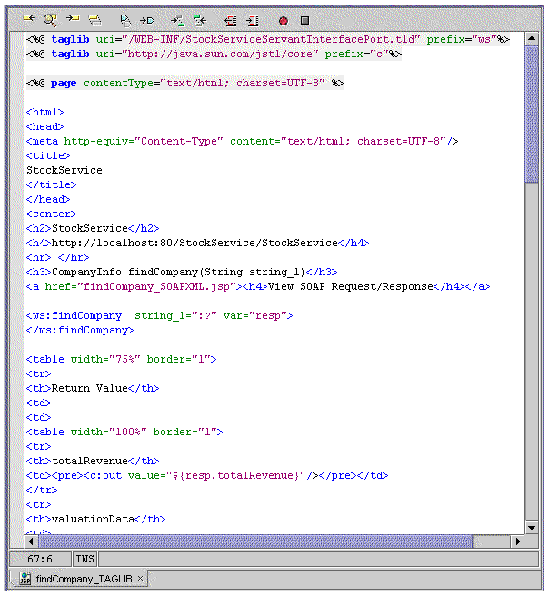Click the meta http-equiv Content-Type line
Viewport: 549px width, 596px height.
click(242, 141)
